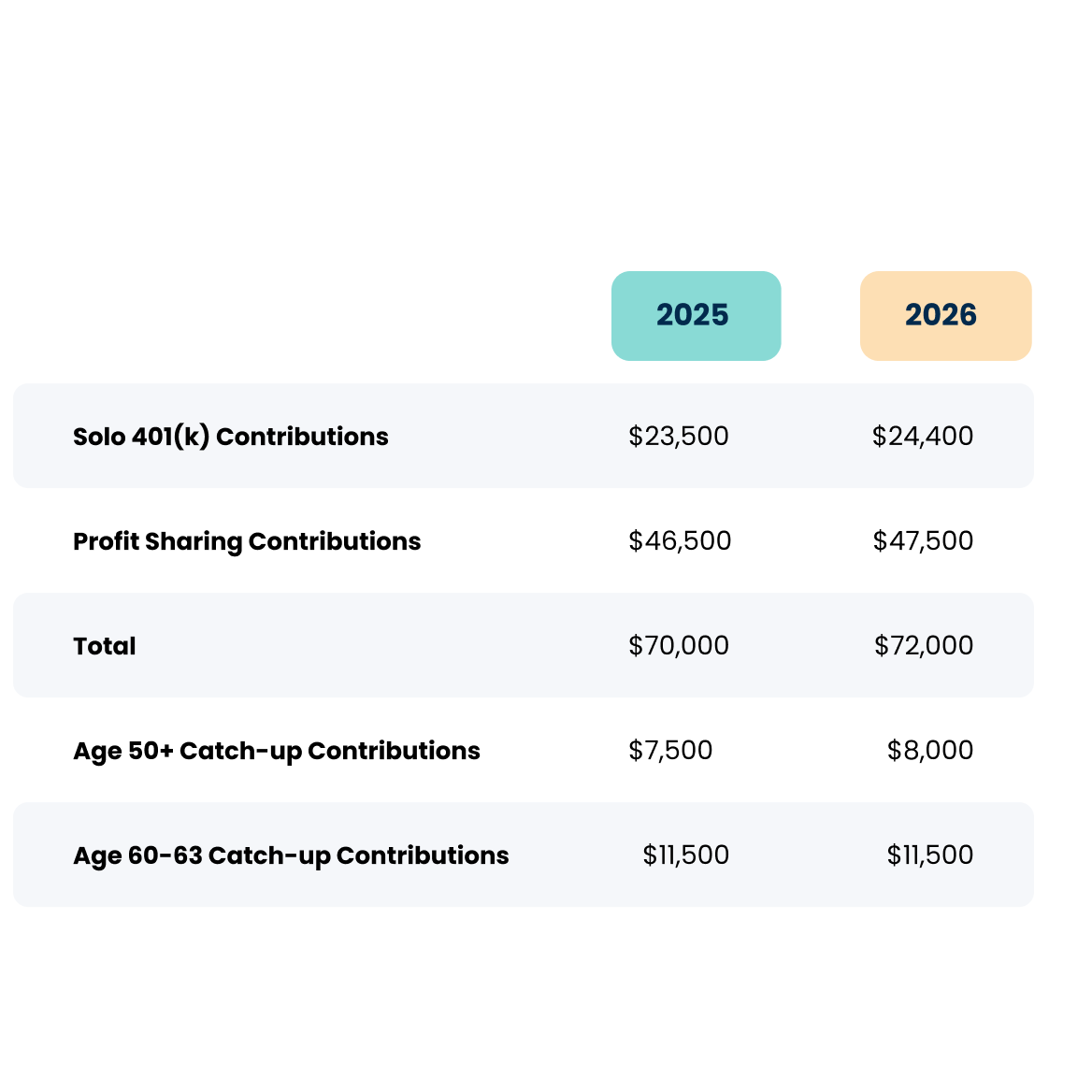Screen dimensions: 1092x1092
Task: Click the shaded Total row background
Action: click(374, 646)
